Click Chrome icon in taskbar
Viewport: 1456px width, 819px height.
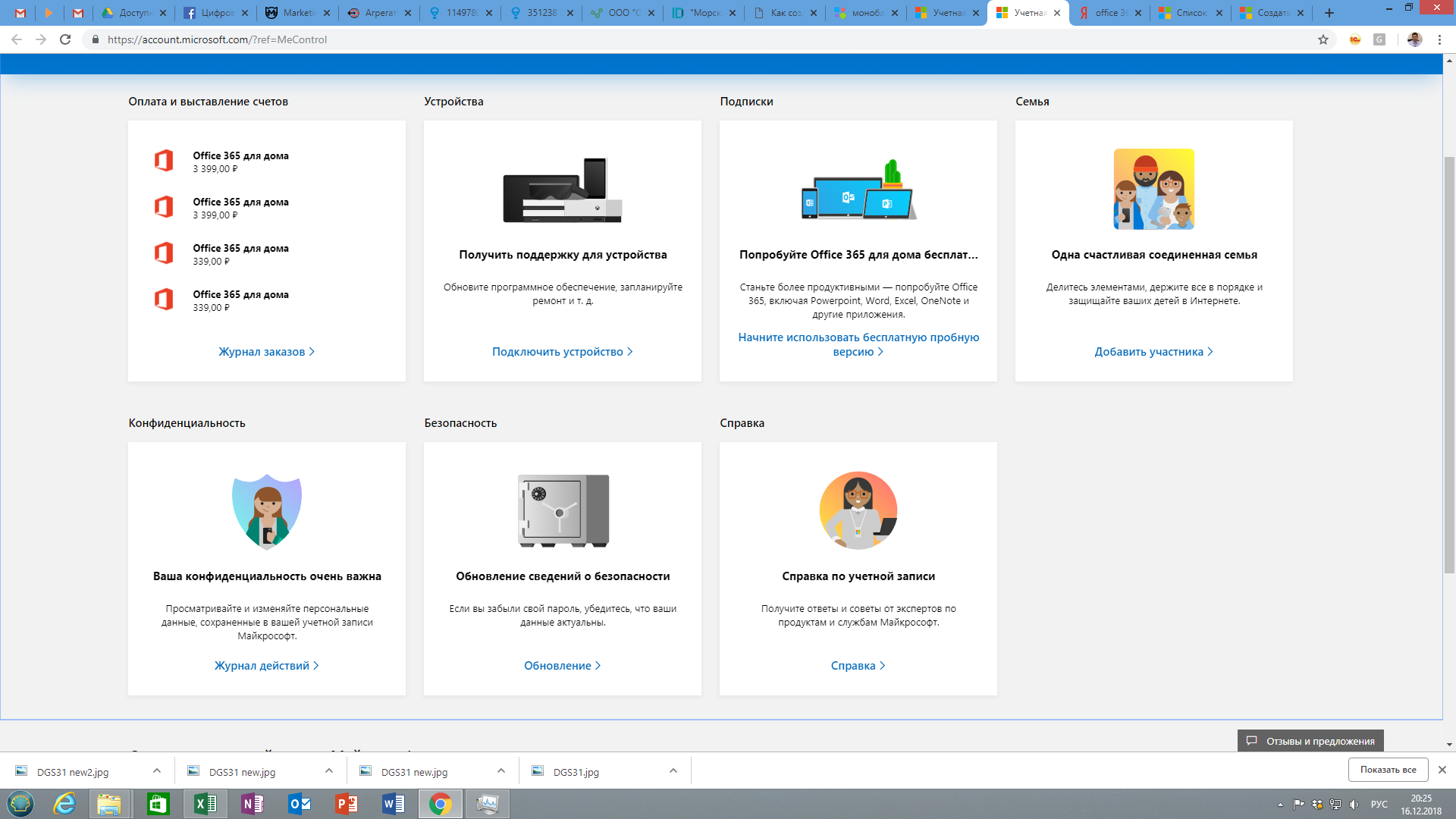click(x=441, y=804)
